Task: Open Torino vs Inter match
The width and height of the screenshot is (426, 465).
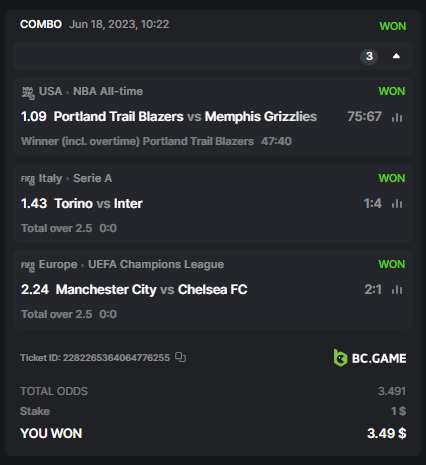Action: pos(98,203)
